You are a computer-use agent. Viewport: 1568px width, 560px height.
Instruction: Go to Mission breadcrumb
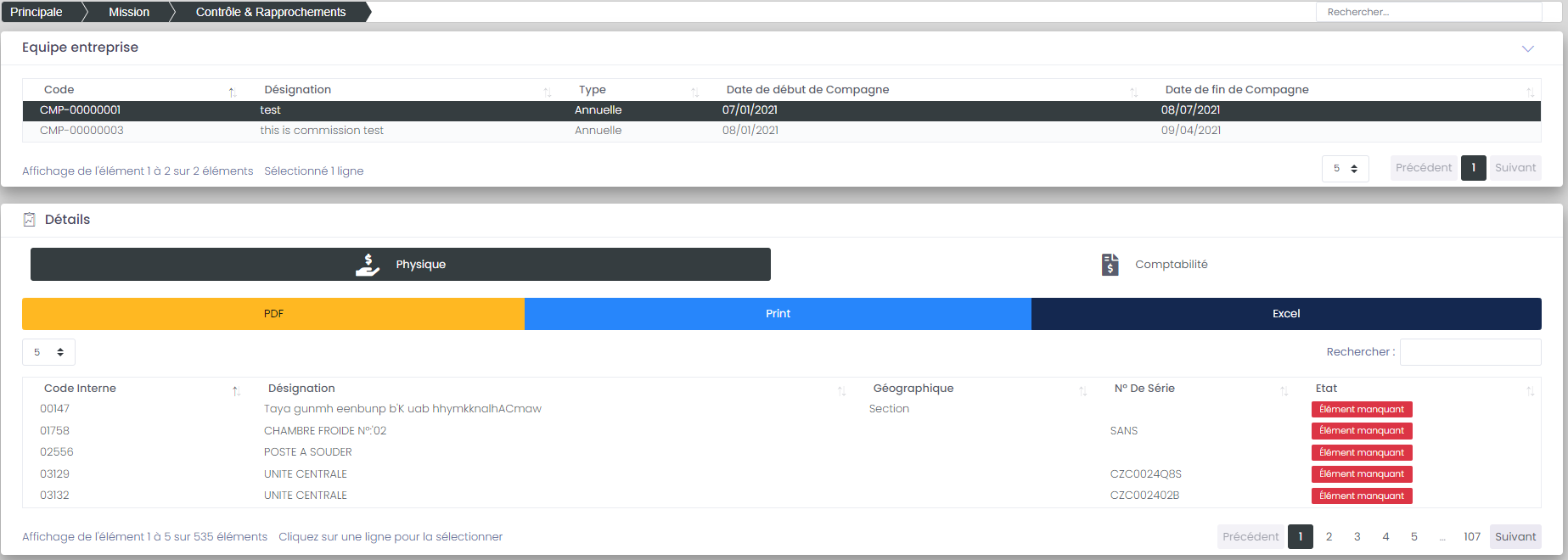pos(129,12)
